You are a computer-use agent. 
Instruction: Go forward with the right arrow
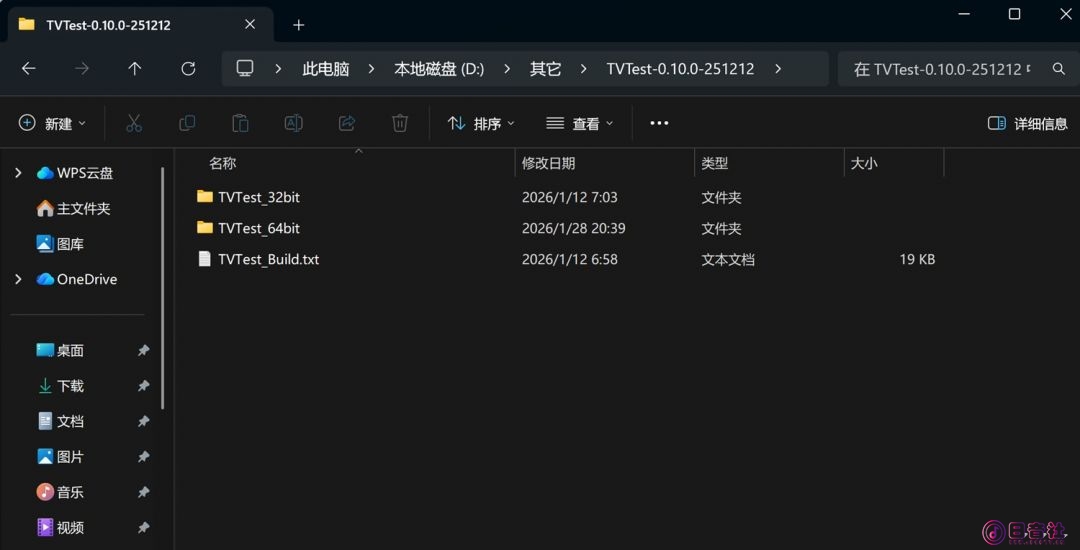tap(82, 69)
